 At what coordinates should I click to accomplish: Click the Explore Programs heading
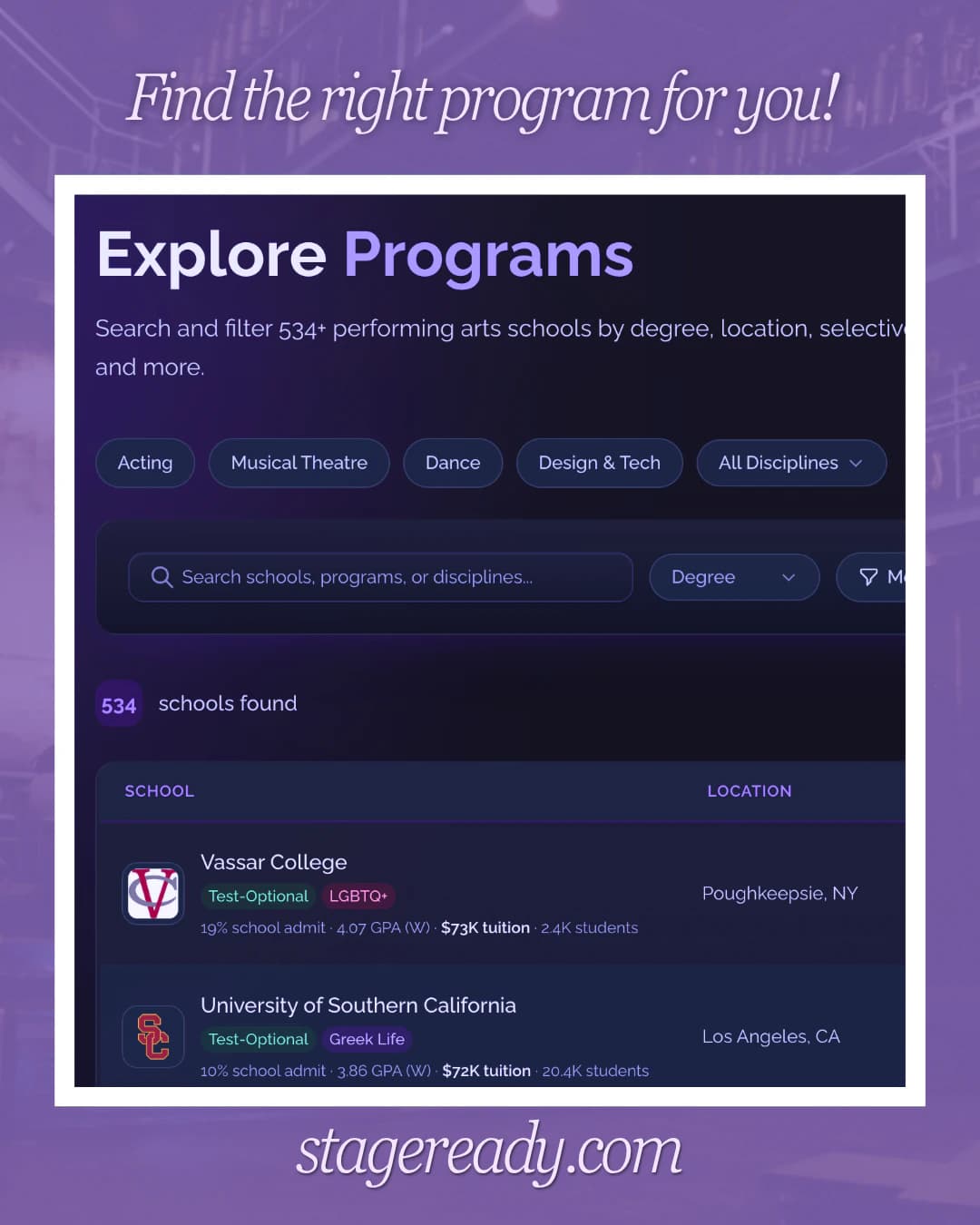pos(365,255)
